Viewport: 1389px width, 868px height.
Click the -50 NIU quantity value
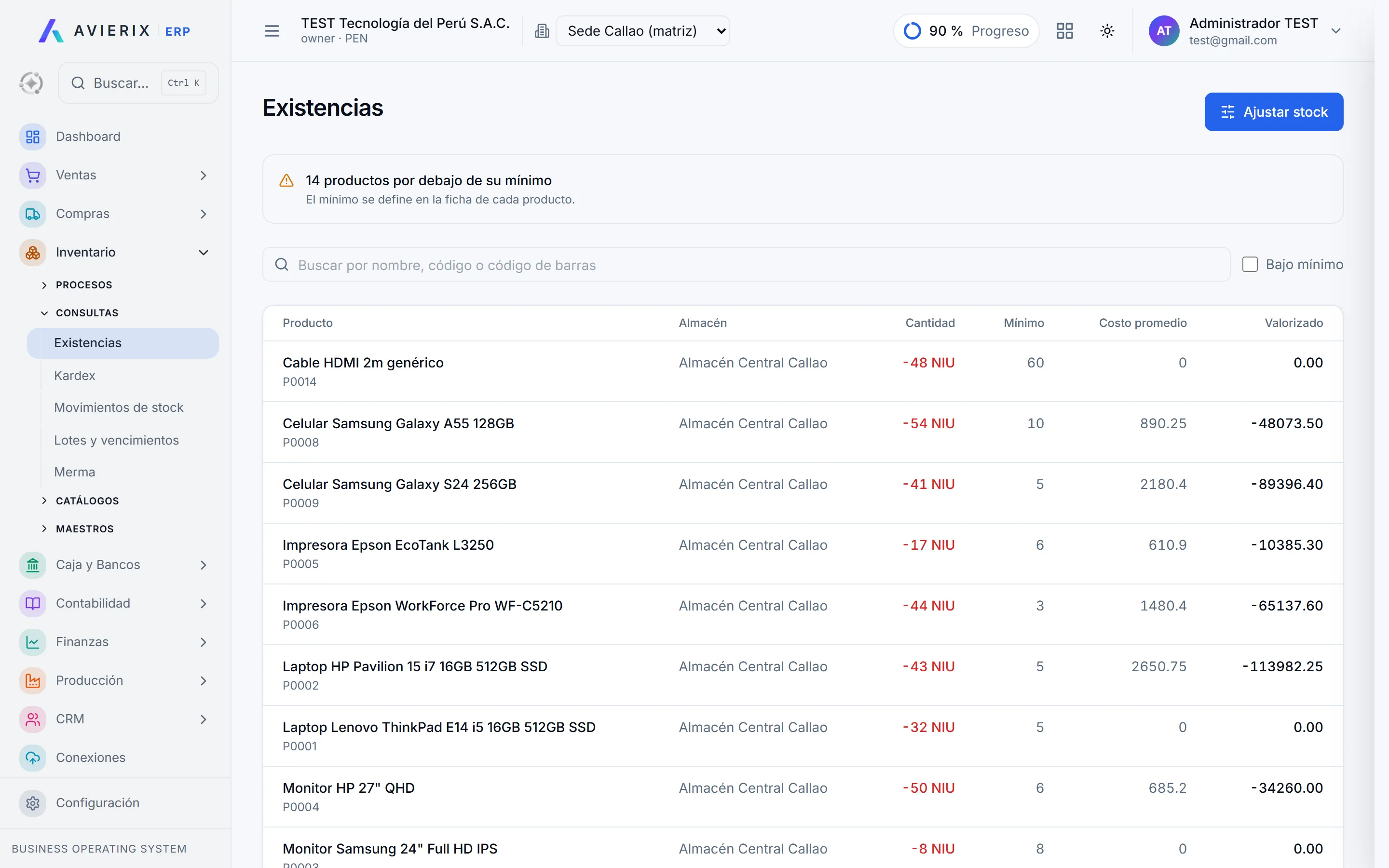929,788
